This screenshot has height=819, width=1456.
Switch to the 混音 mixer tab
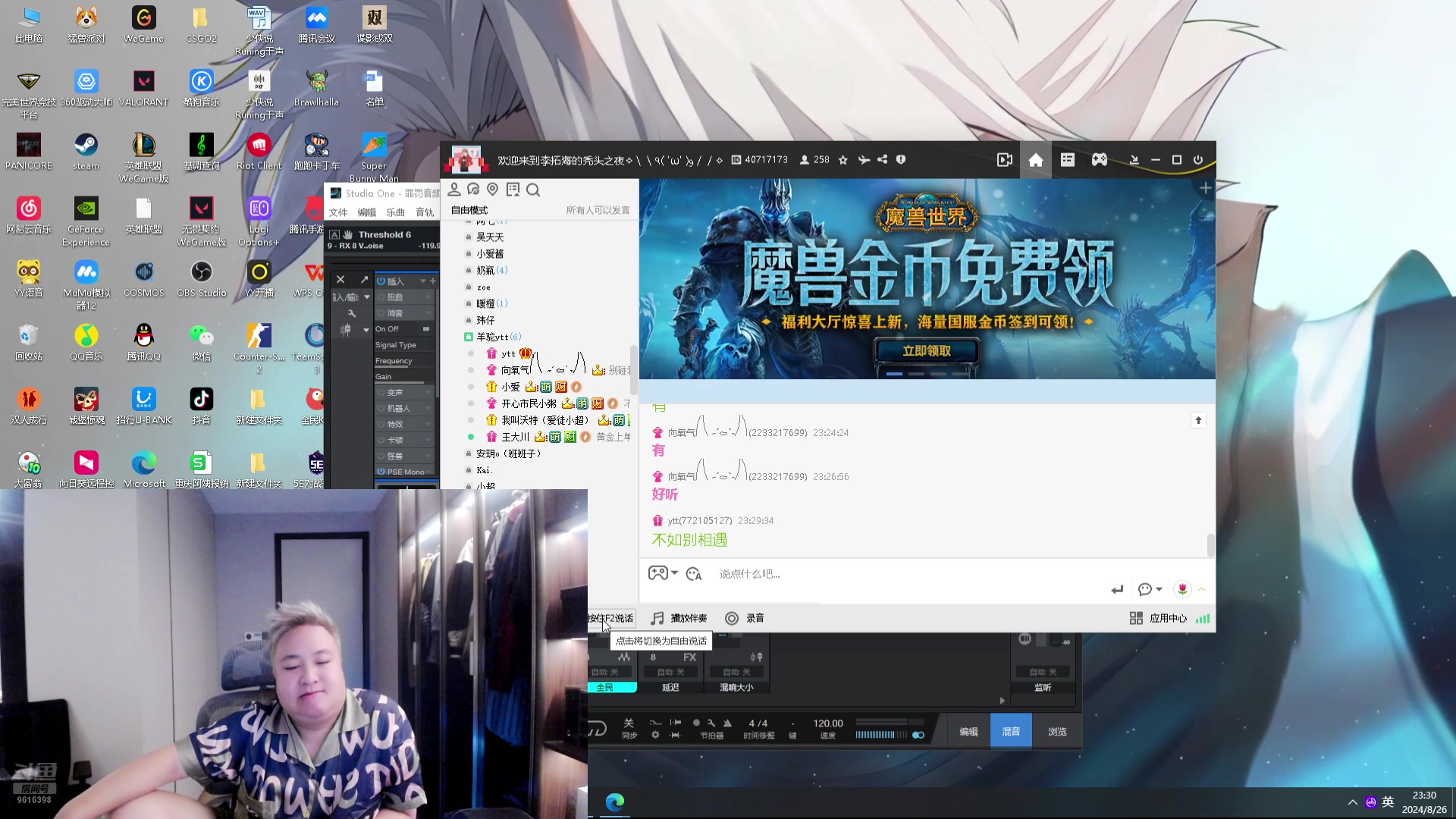pos(1010,731)
